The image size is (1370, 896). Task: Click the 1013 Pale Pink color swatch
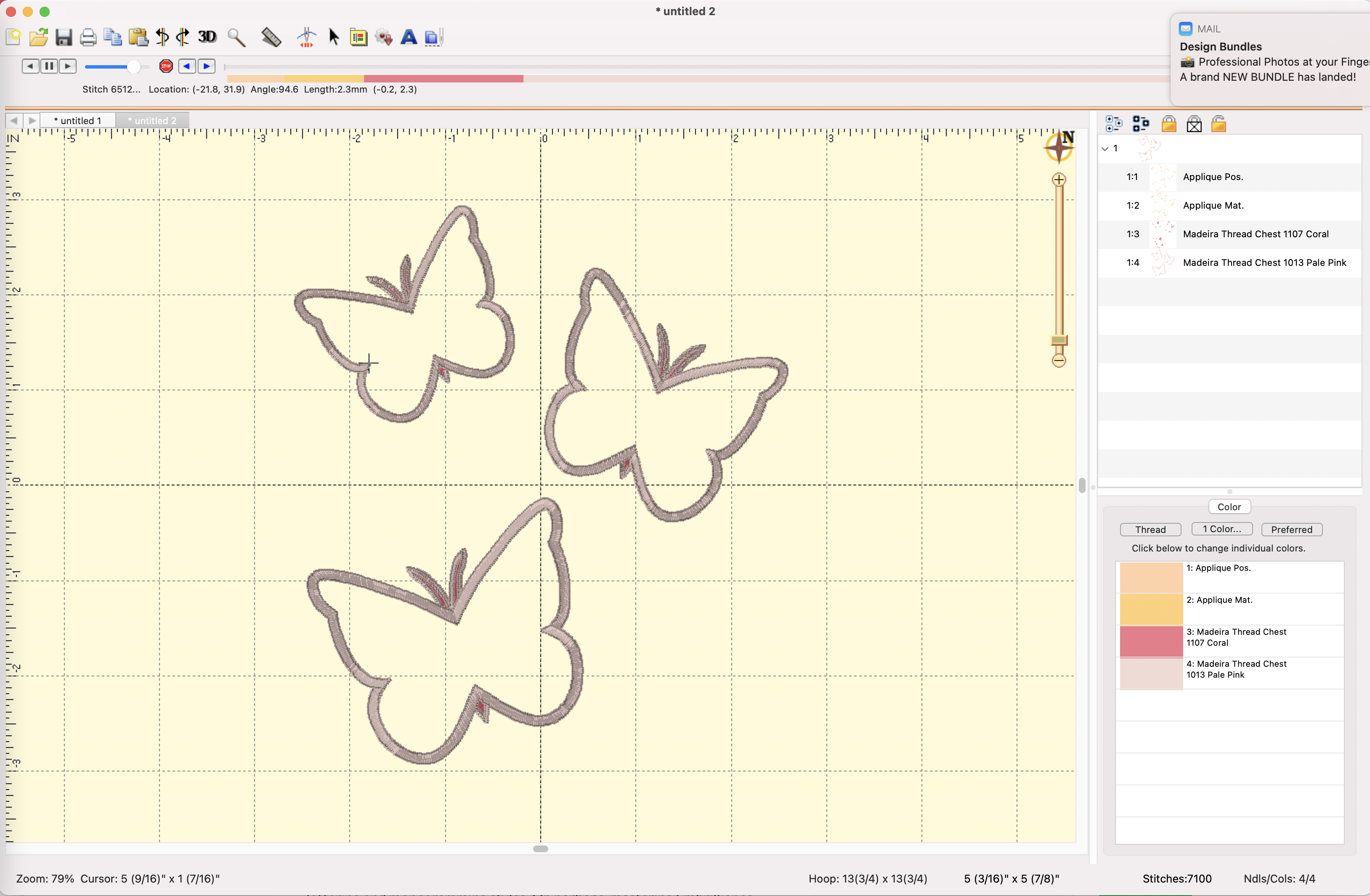click(1151, 673)
